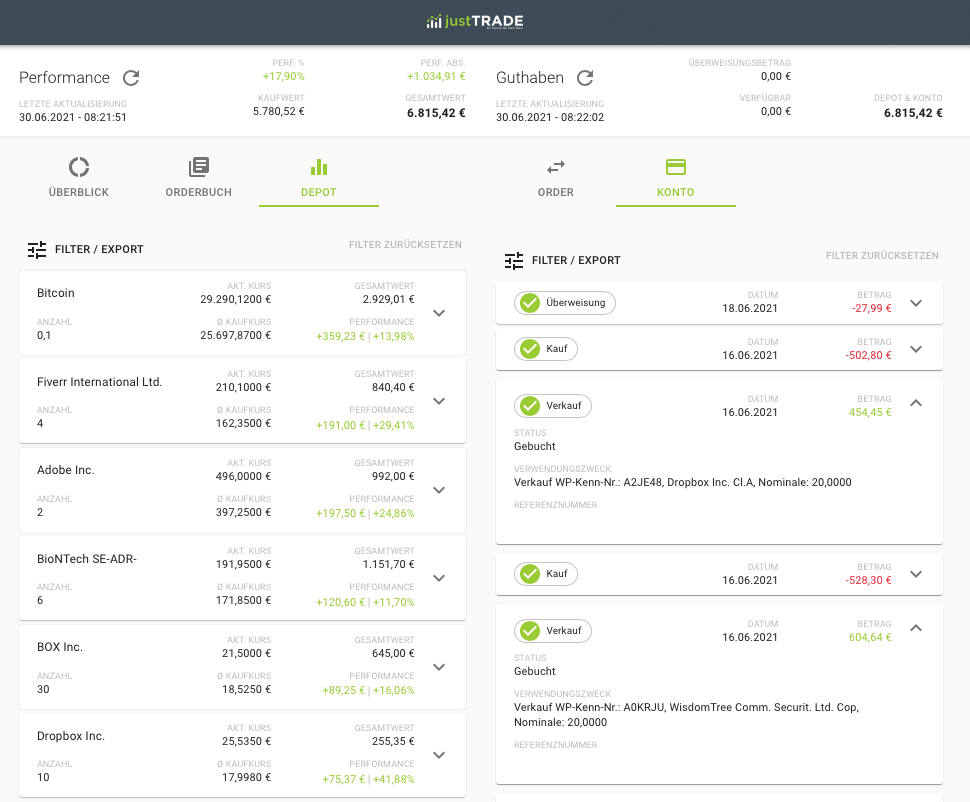Click the BOX Inc. position name
Viewport: 970px width, 802px height.
(60, 647)
